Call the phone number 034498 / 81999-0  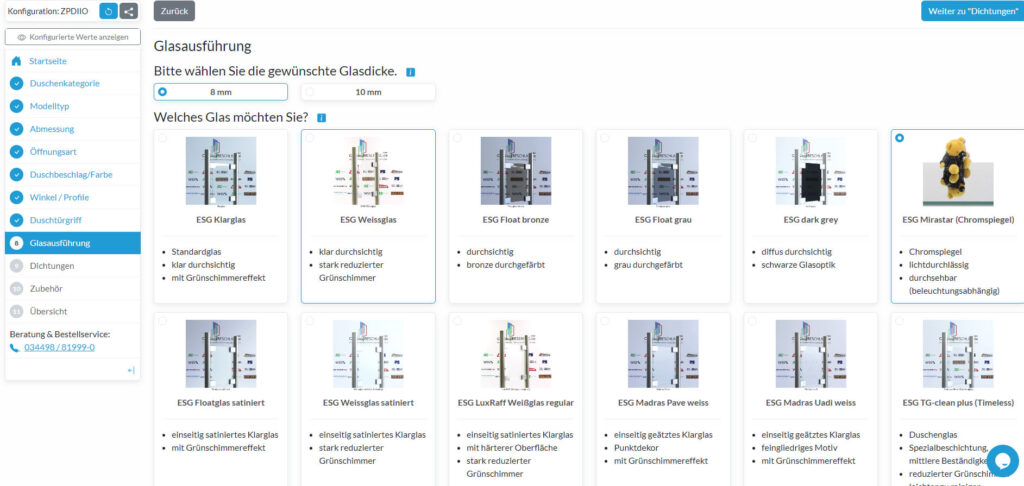59,348
